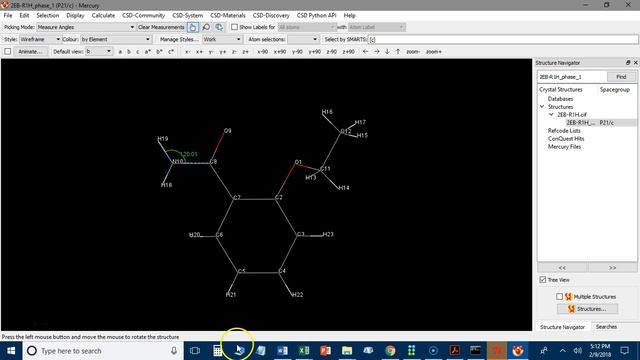Switch to the Searches tab

click(x=606, y=327)
